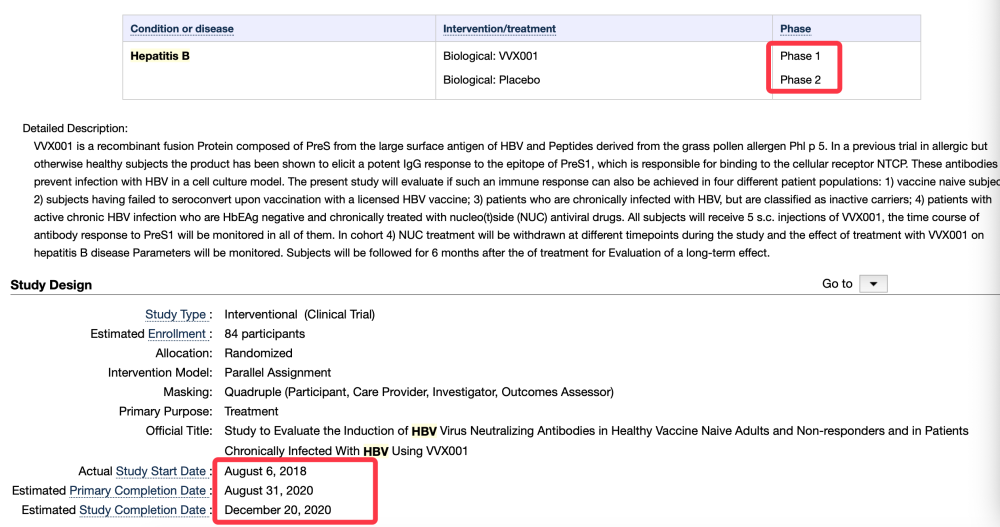Click the Study Type link
Viewport: 1000px width, 527px height.
(x=175, y=315)
